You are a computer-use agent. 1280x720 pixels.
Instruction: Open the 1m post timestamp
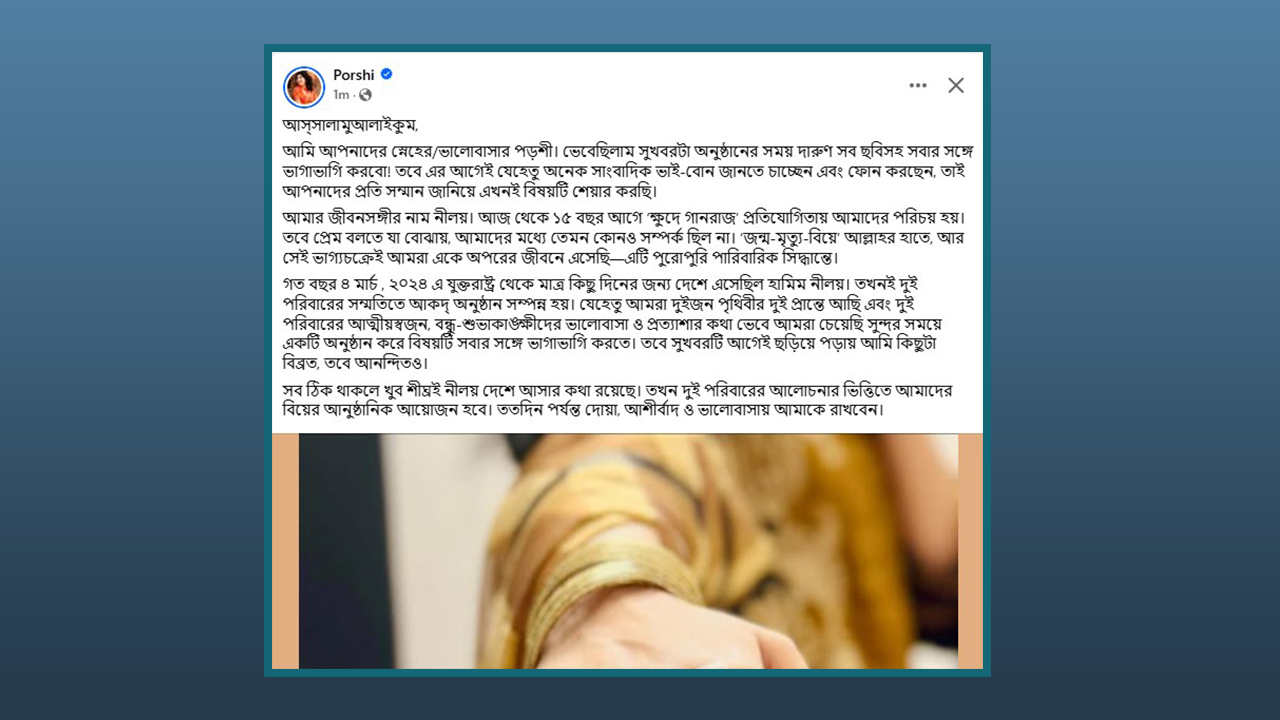pyautogui.click(x=341, y=95)
